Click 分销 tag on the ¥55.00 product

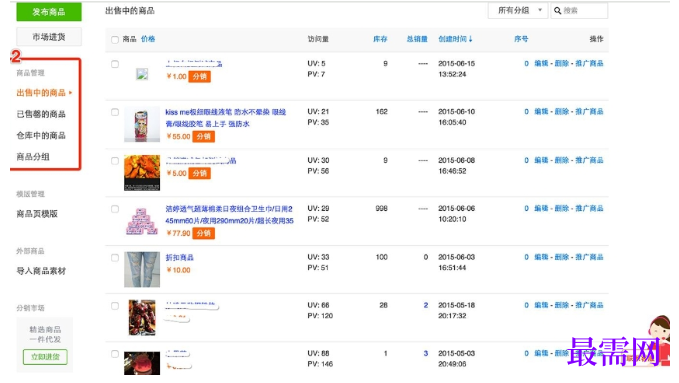[204, 136]
